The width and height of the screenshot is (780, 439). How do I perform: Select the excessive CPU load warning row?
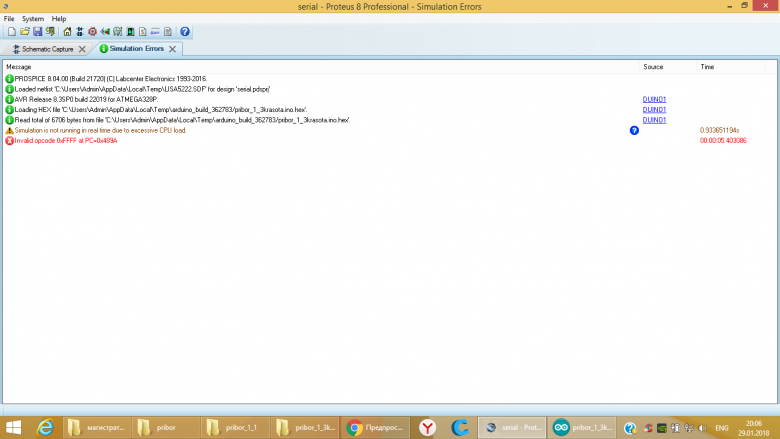pos(390,130)
